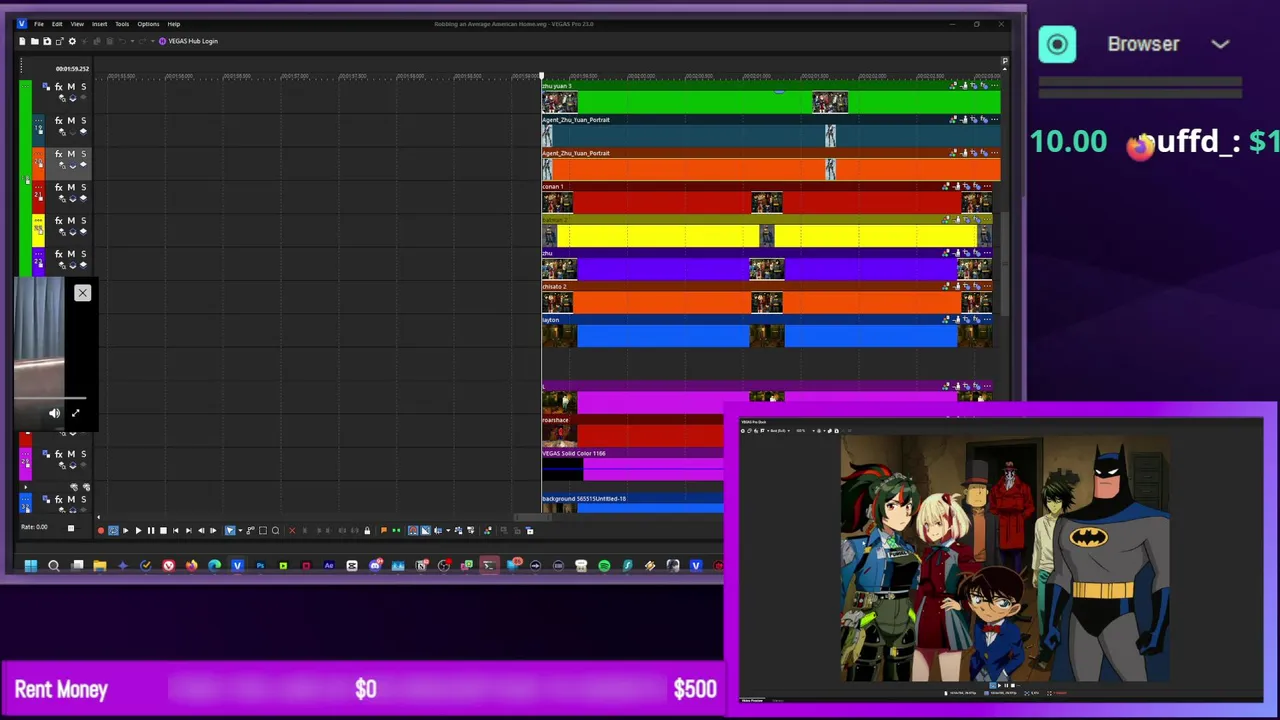This screenshot has width=1280, height=720.
Task: Click the Save project toolbar icon
Action: 47,41
